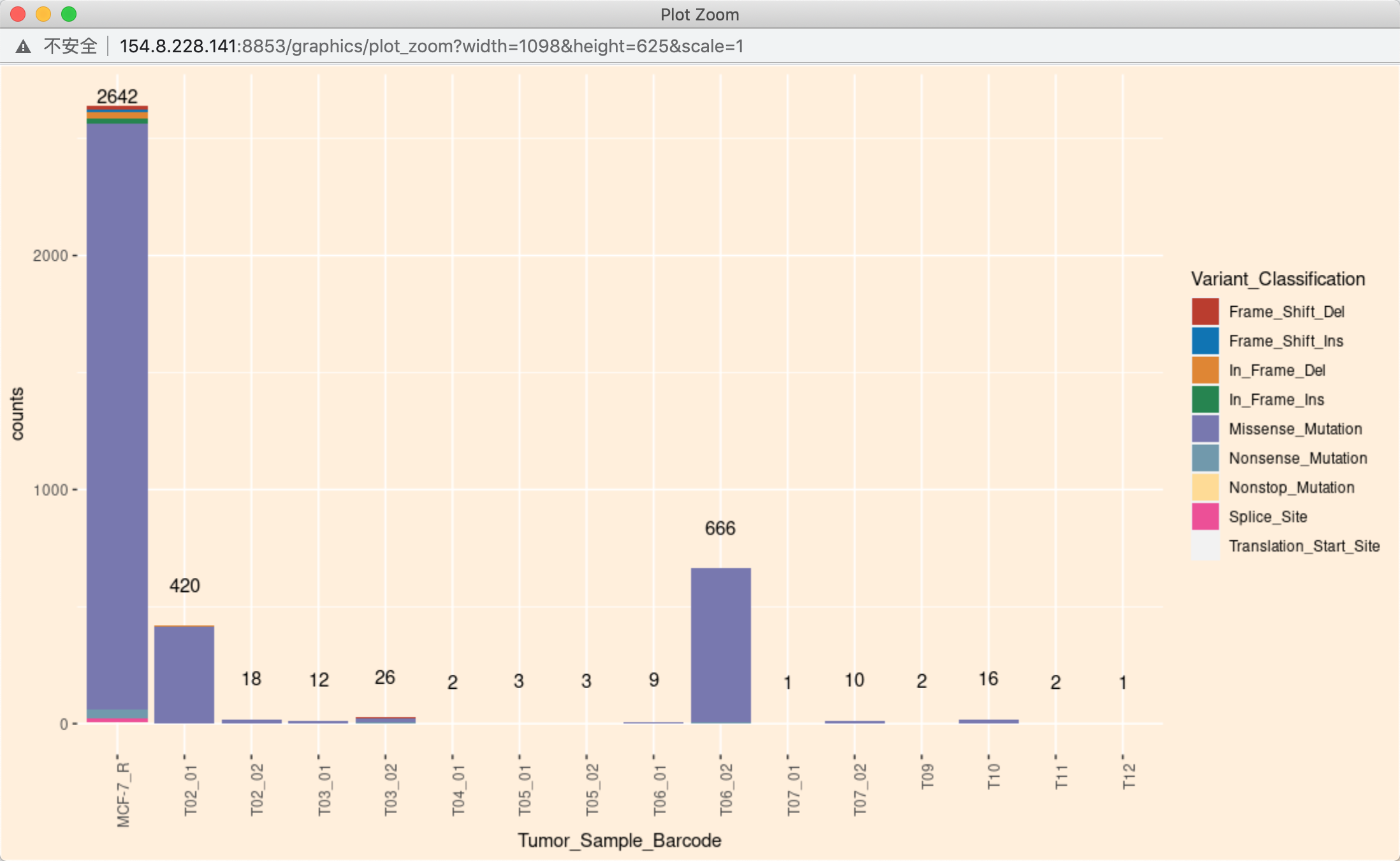1400x861 pixels.
Task: Click the 10 count label above T07_02
Action: (x=854, y=680)
